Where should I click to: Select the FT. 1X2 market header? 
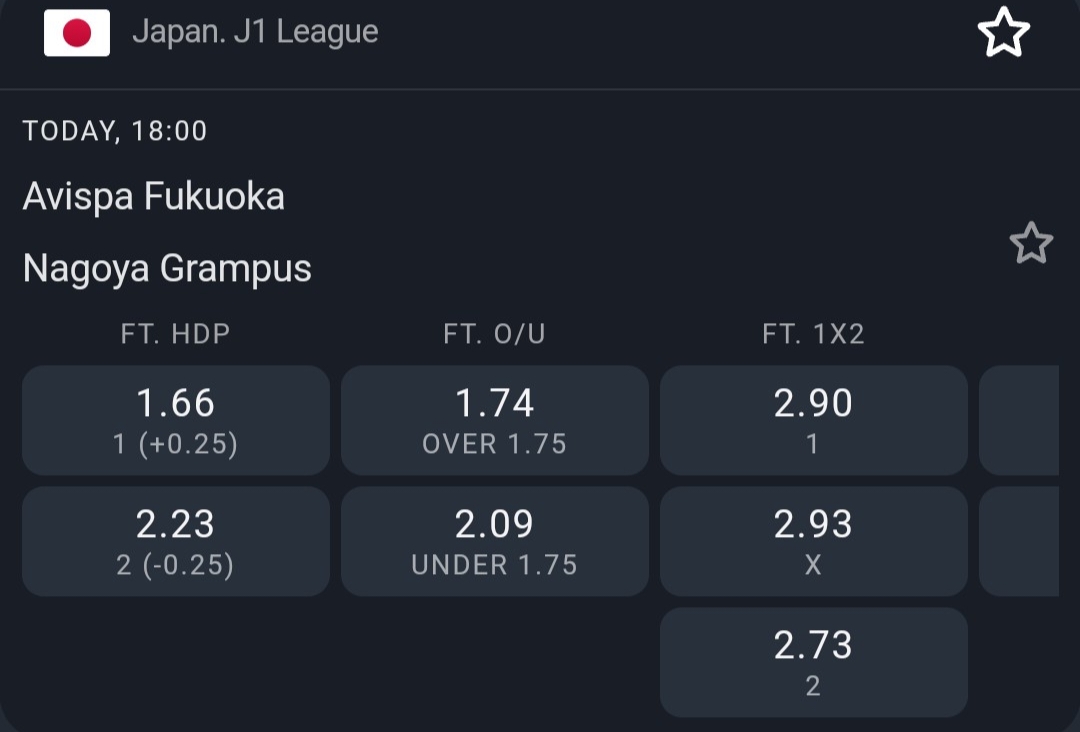(x=813, y=335)
